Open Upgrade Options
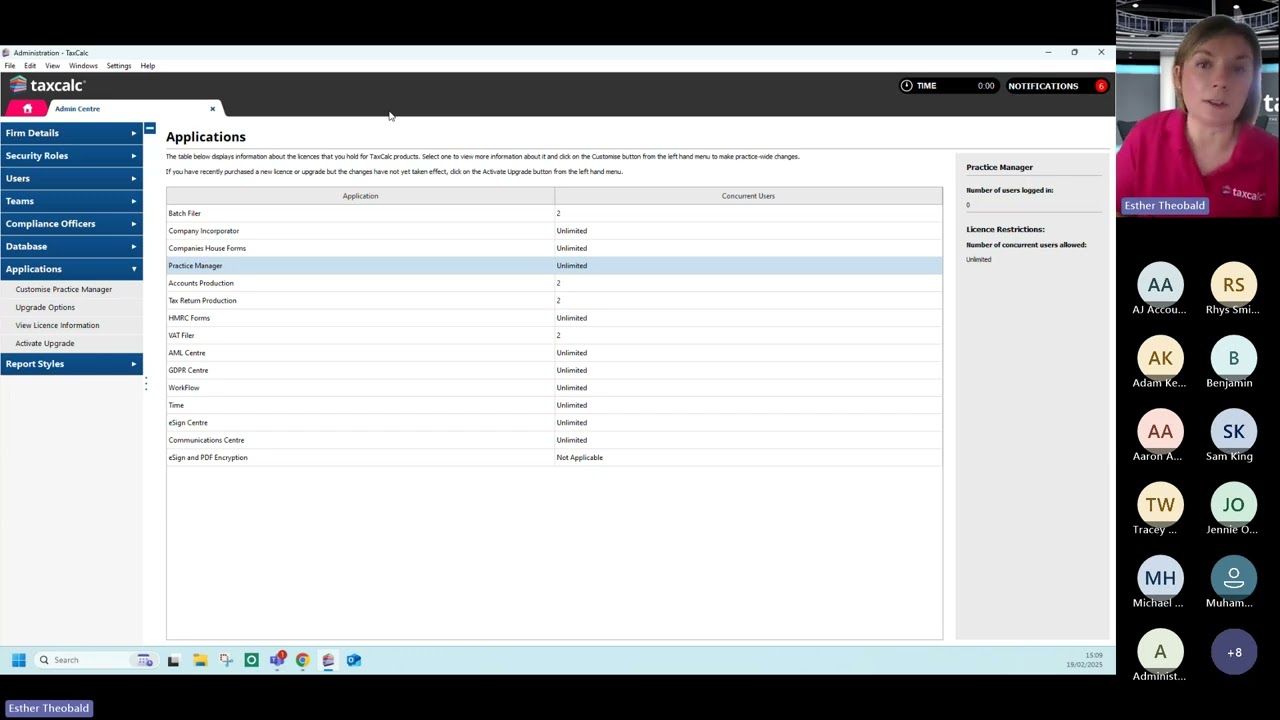This screenshot has height=720, width=1280. pos(45,307)
